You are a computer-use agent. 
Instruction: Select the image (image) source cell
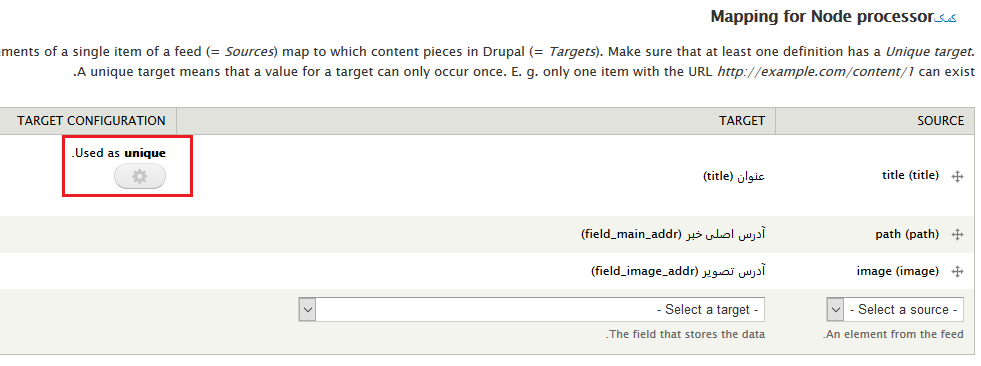(898, 272)
